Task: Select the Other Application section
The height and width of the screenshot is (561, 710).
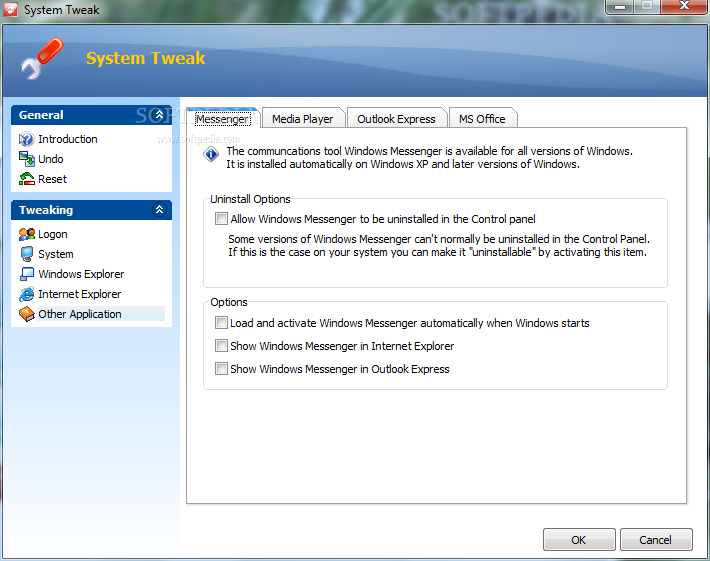Action: click(x=80, y=314)
